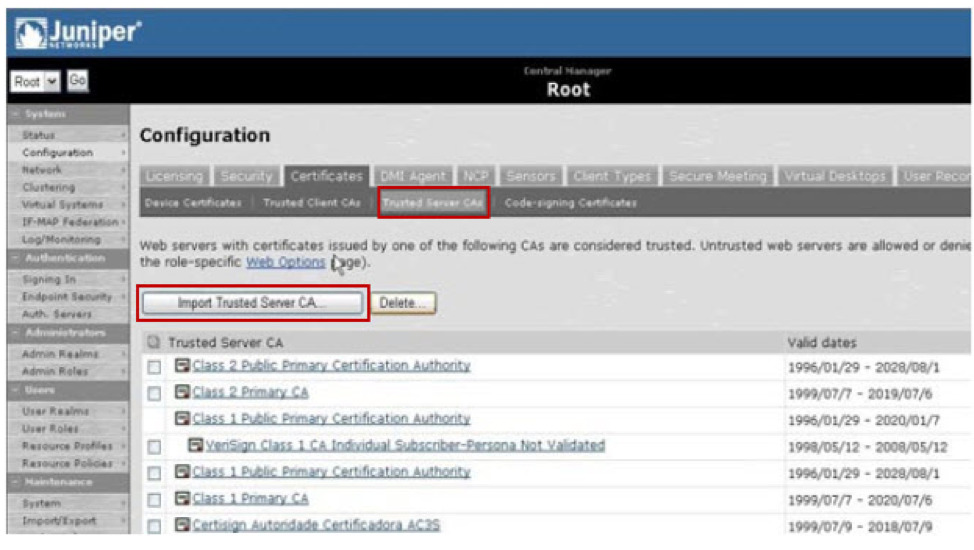The image size is (974, 550).
Task: Open the Virtual Desktops tab
Action: (835, 176)
